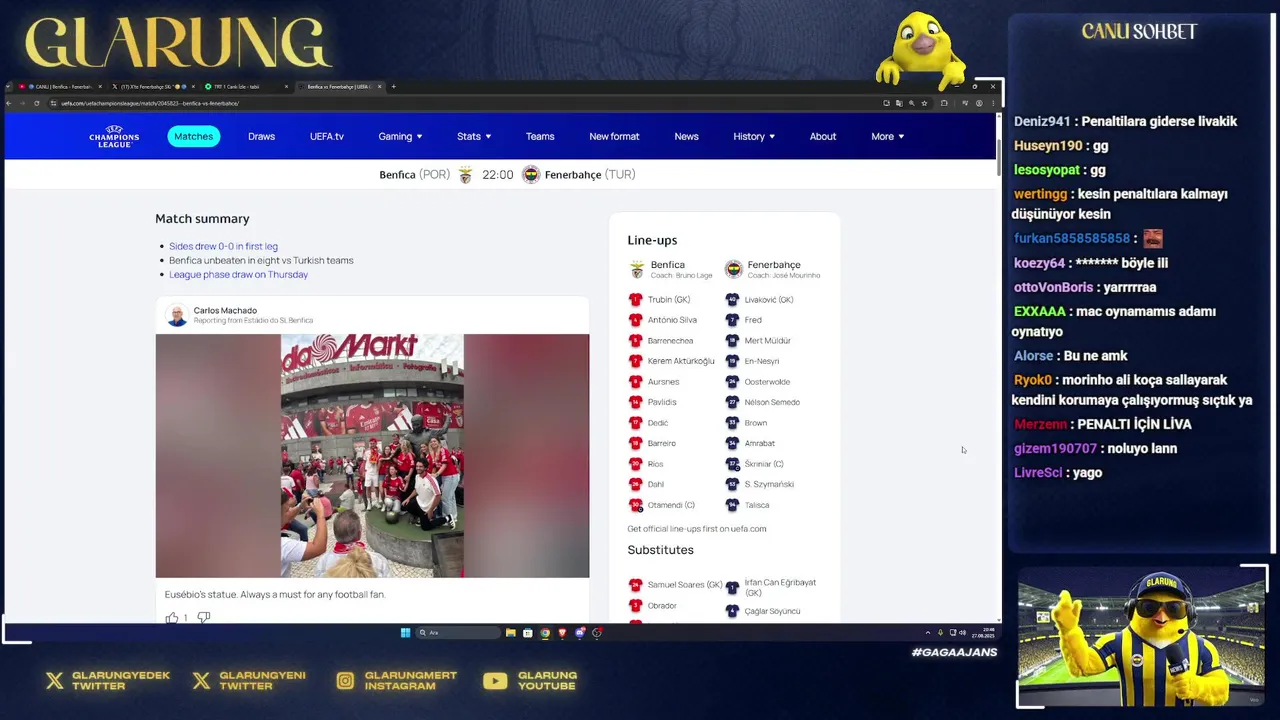Expand the Stats dropdown menu
Viewport: 1280px width, 720px height.
474,136
